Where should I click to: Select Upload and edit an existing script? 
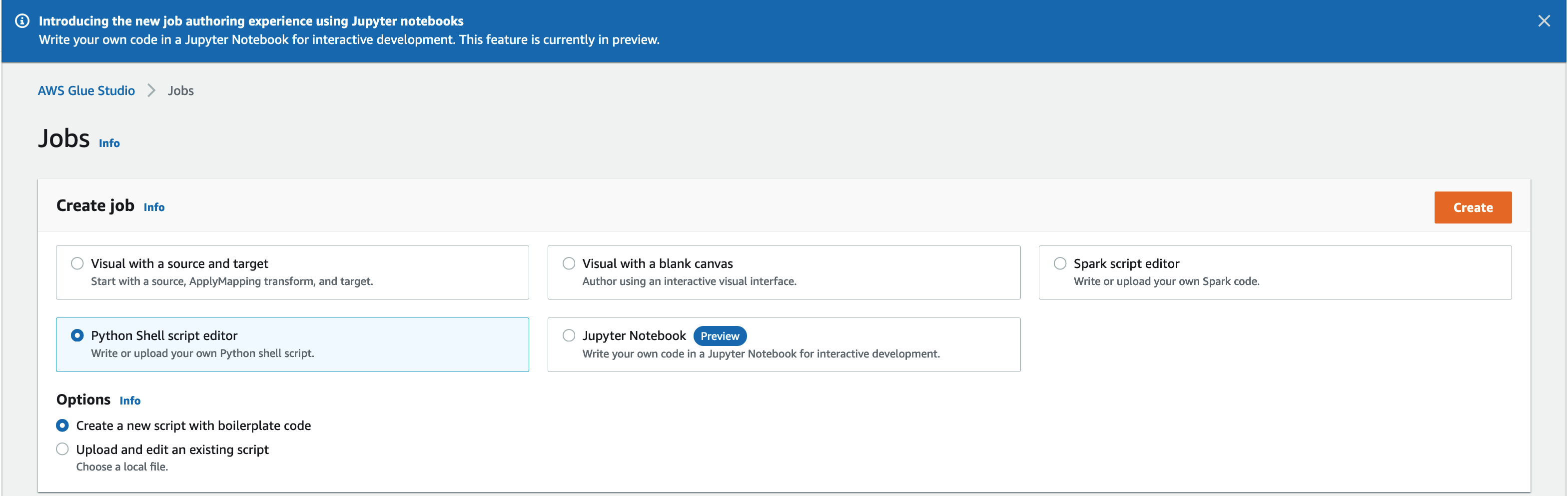pos(62,449)
